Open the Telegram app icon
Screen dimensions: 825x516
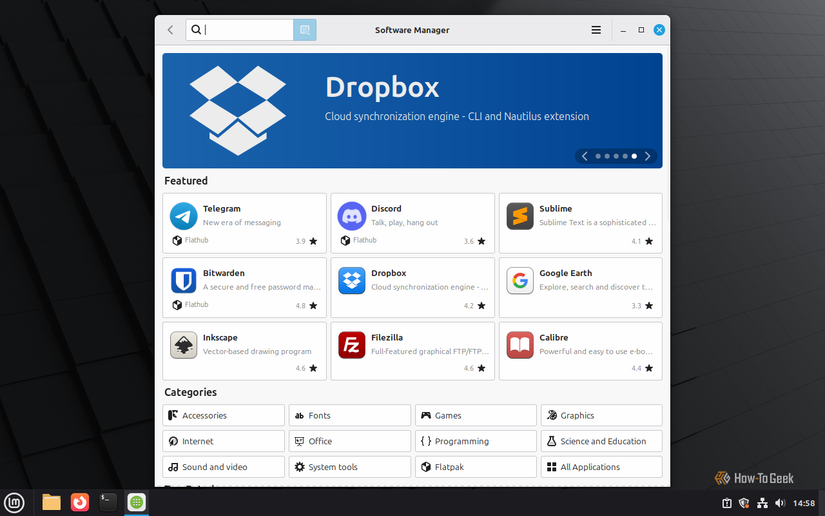click(184, 216)
